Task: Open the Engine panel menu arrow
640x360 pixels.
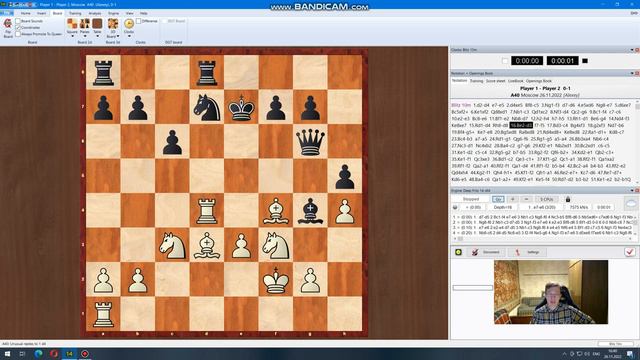Action: (x=632, y=191)
